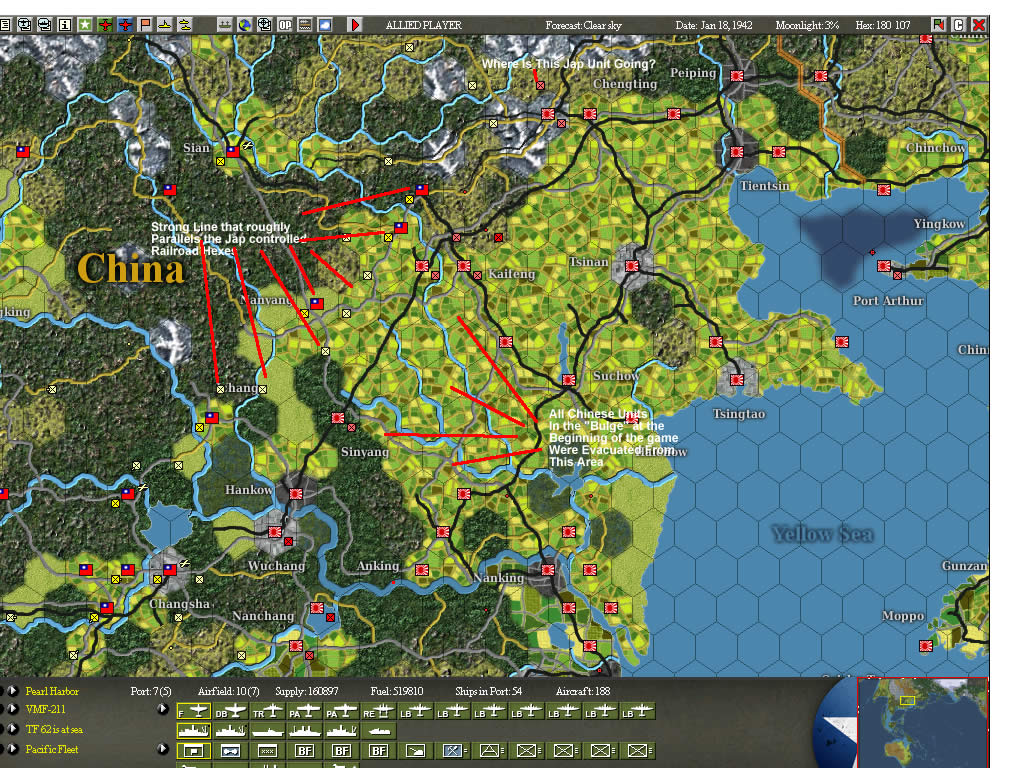The height and width of the screenshot is (768, 1024).
Task: Click the Supply: 160897 value
Action: 306,691
